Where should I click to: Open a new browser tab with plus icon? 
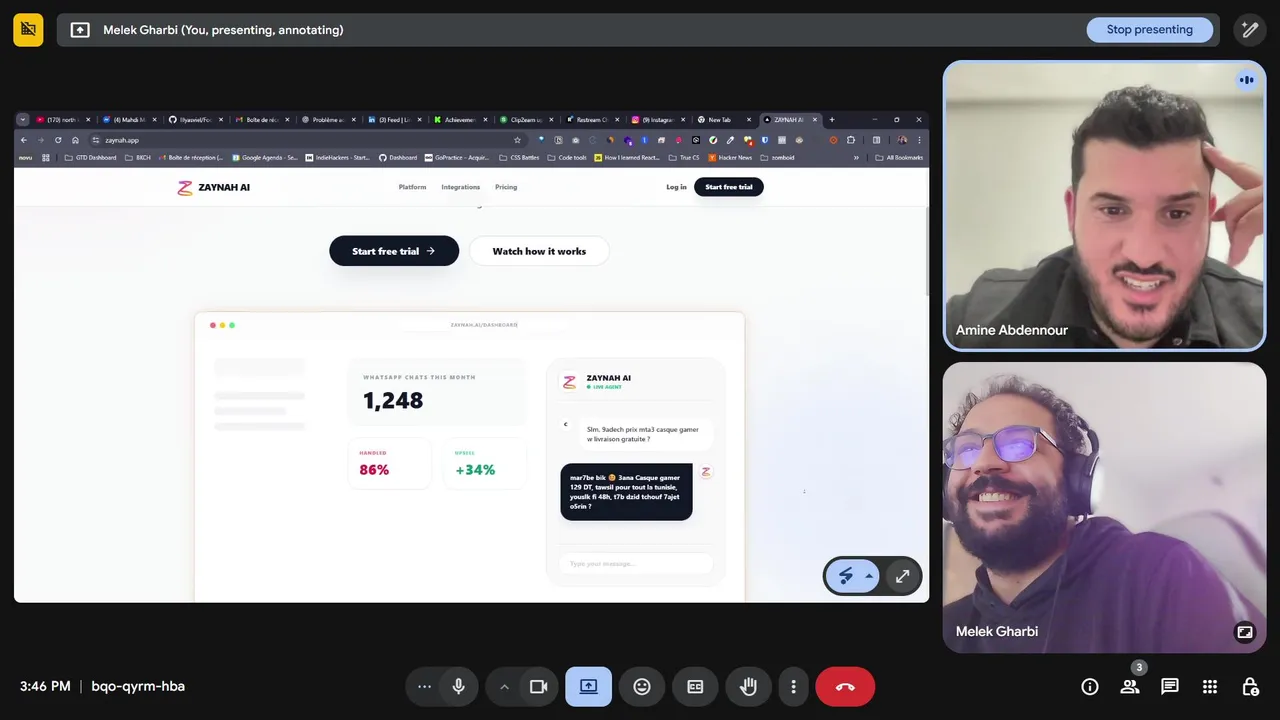point(832,120)
